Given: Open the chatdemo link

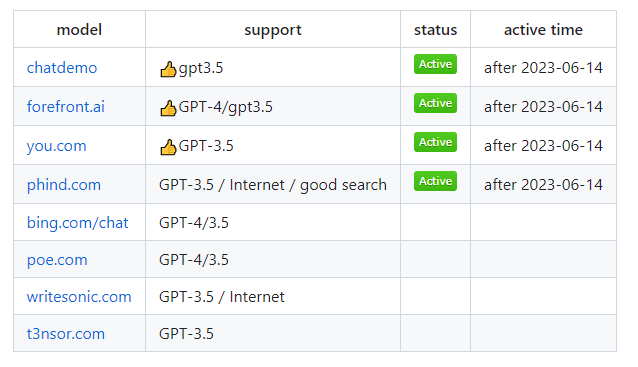Looking at the screenshot, I should pyautogui.click(x=62, y=68).
